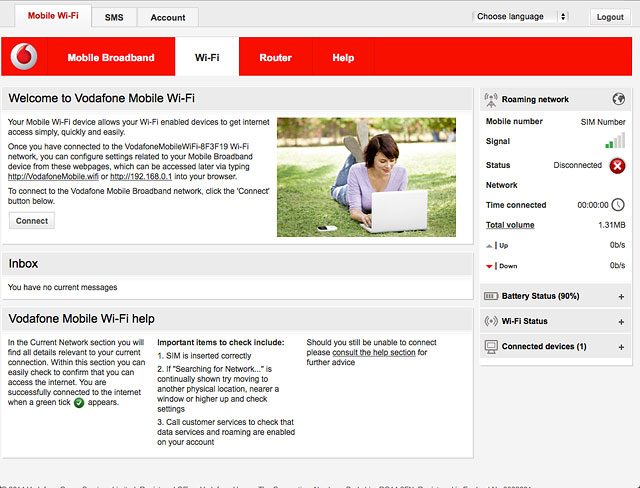Viewport: 640px width, 488px height.
Task: Open the Choose language dropdown
Action: click(x=520, y=17)
